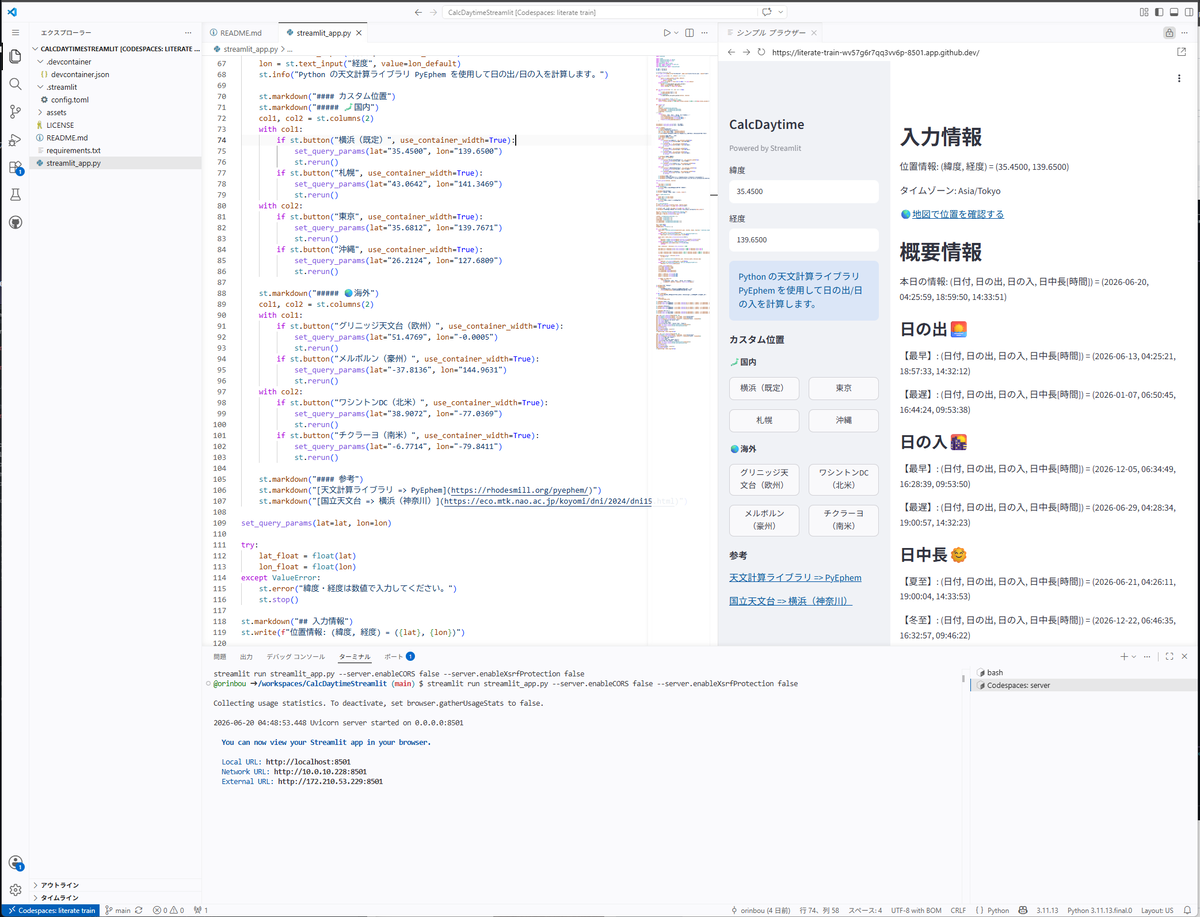
Task: Open the Testing flask icon view
Action: click(15, 195)
